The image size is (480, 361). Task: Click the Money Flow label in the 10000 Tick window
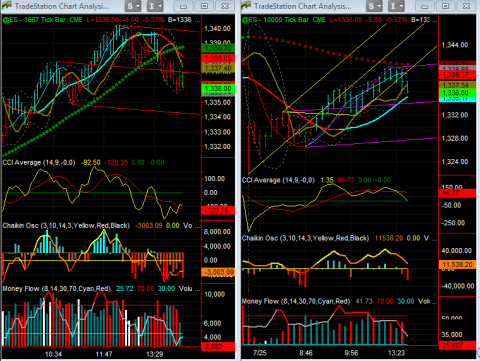pyautogui.click(x=296, y=301)
